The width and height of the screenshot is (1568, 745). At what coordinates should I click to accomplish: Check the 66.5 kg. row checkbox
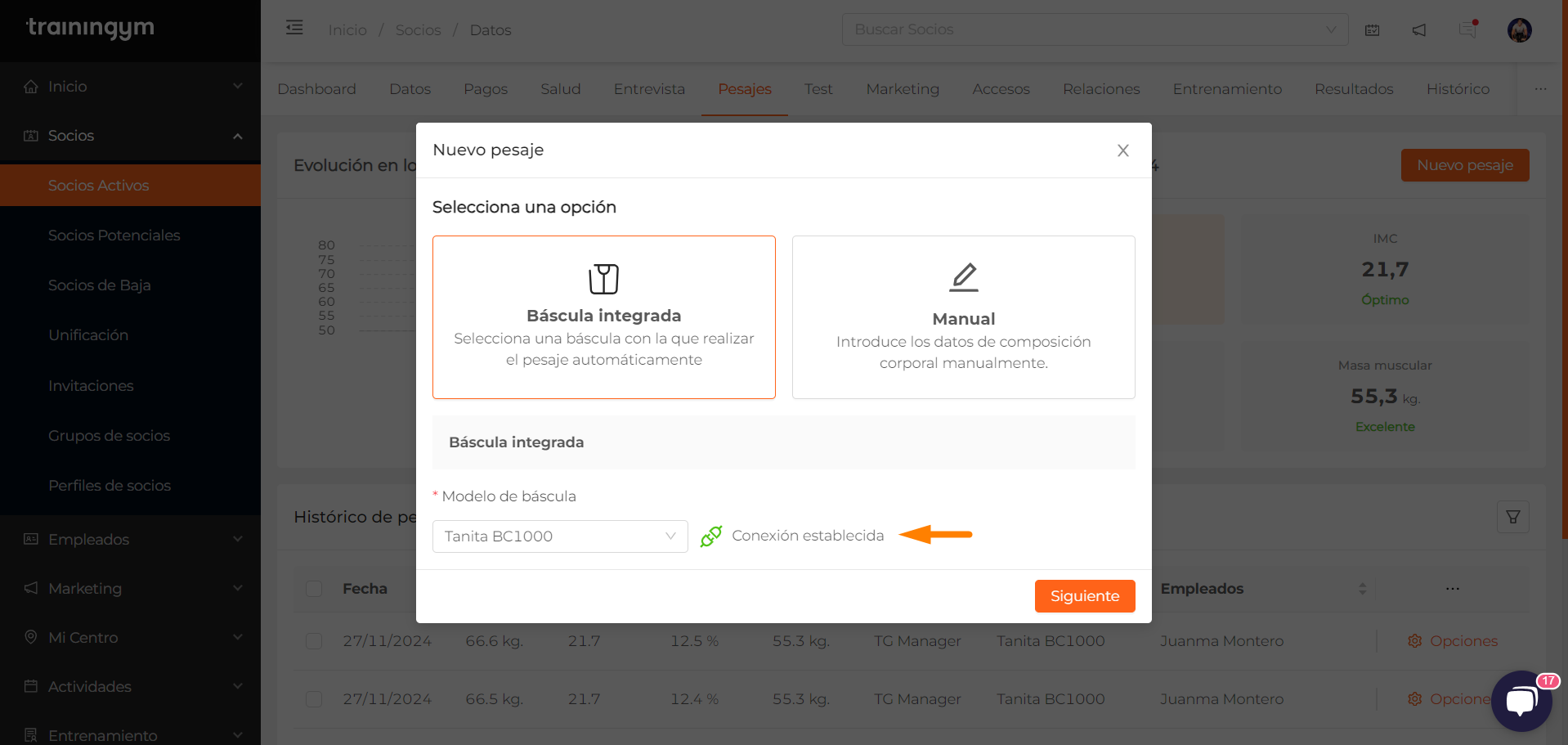[314, 699]
